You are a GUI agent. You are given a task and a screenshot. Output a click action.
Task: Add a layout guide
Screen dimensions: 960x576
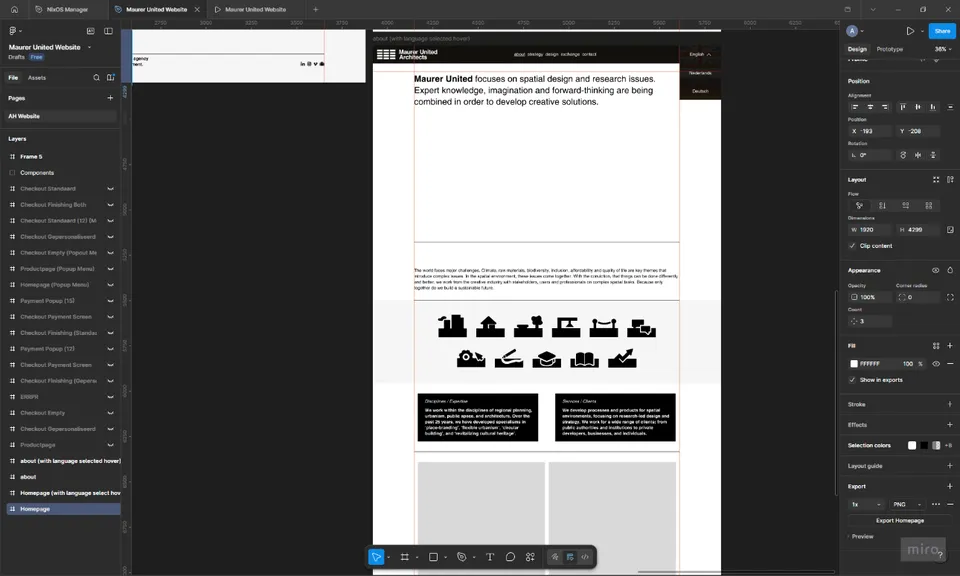(x=950, y=466)
